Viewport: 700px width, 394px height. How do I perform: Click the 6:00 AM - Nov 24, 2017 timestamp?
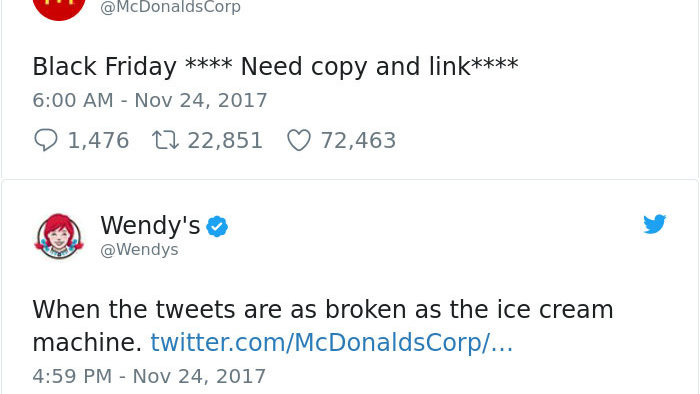click(150, 100)
